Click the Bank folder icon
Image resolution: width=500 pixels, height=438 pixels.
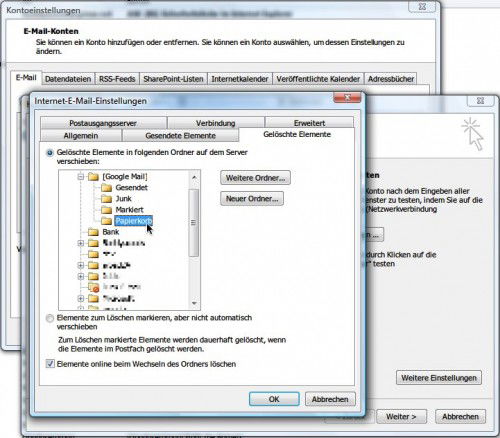pos(93,232)
